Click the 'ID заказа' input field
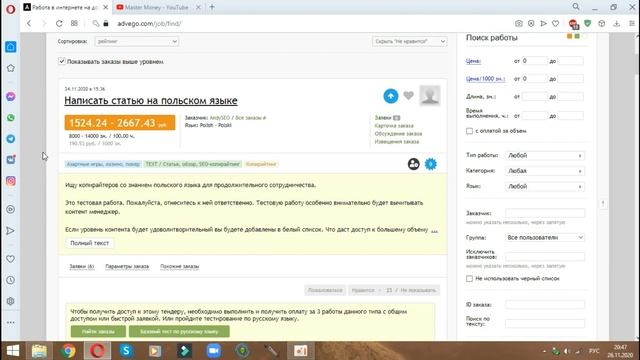Viewport: 640px width, 360px height. click(545, 304)
